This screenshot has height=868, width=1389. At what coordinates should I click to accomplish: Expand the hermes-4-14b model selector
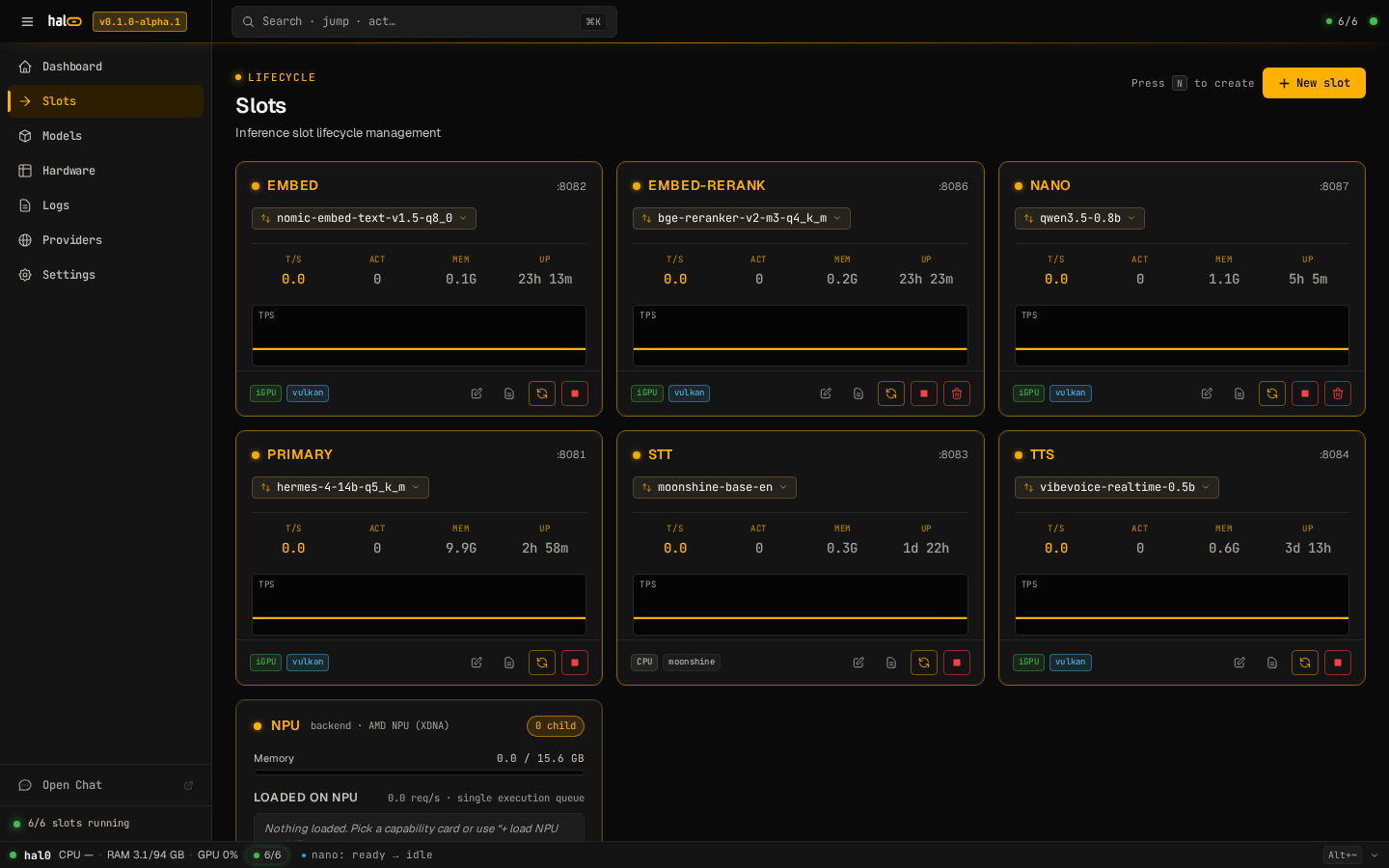pyautogui.click(x=340, y=487)
